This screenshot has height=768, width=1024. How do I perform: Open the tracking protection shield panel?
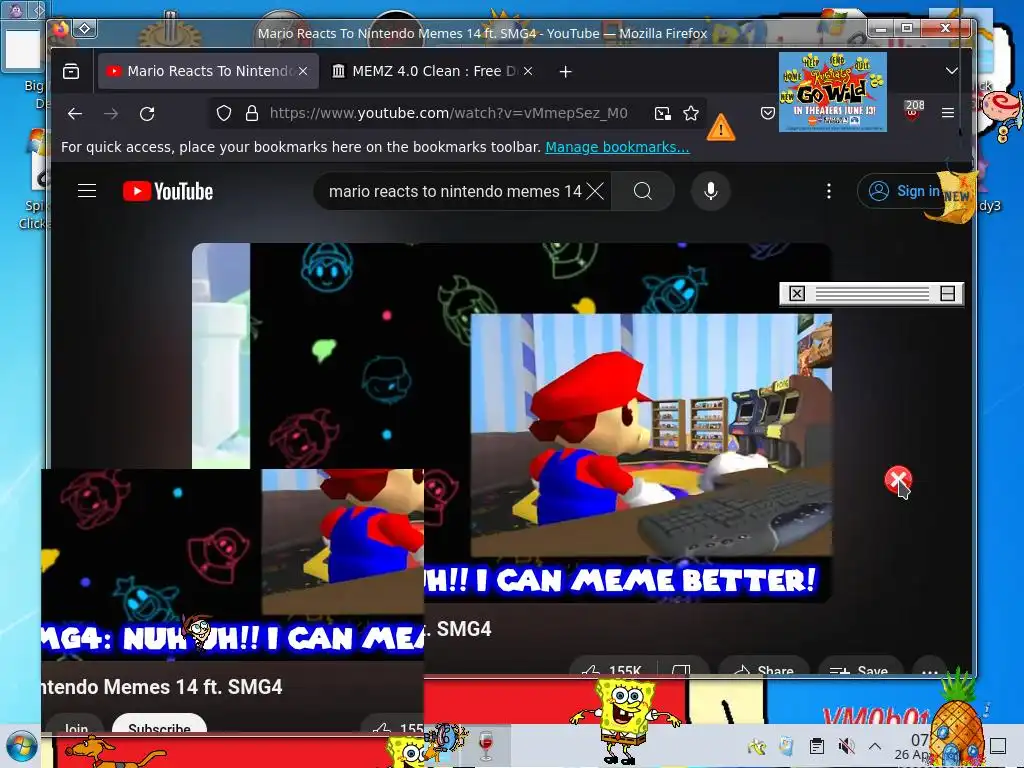[224, 114]
